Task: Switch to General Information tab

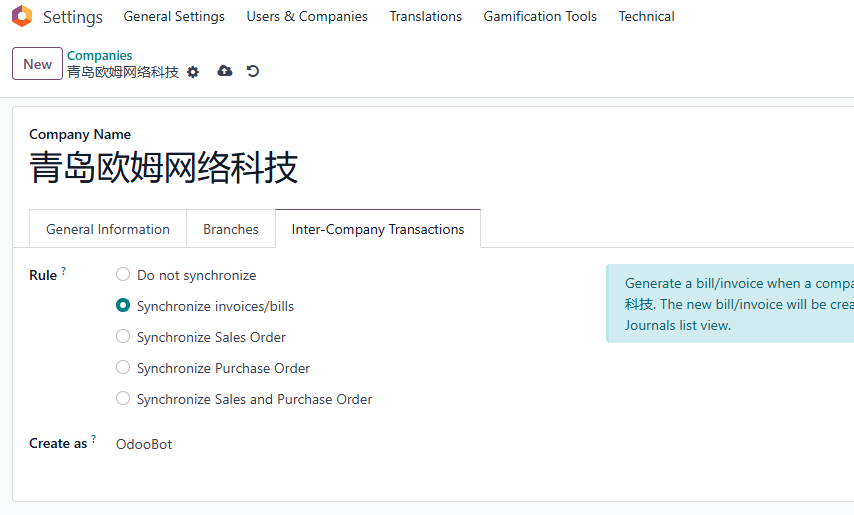Action: coord(108,229)
